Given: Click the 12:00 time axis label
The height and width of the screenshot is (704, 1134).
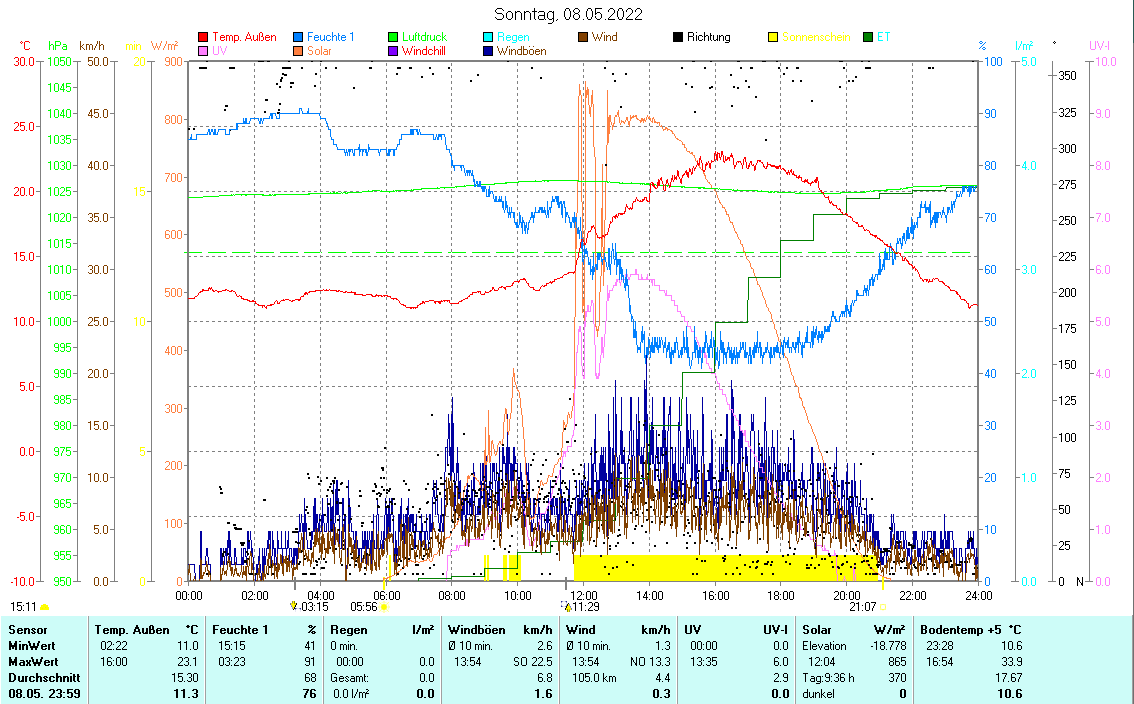Looking at the screenshot, I should pos(583,595).
